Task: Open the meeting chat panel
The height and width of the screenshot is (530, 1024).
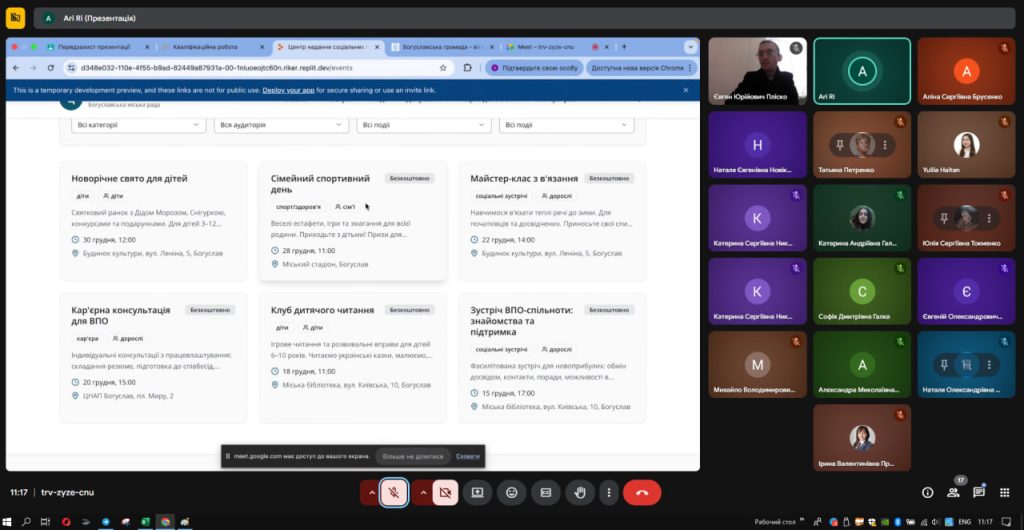Action: point(979,492)
